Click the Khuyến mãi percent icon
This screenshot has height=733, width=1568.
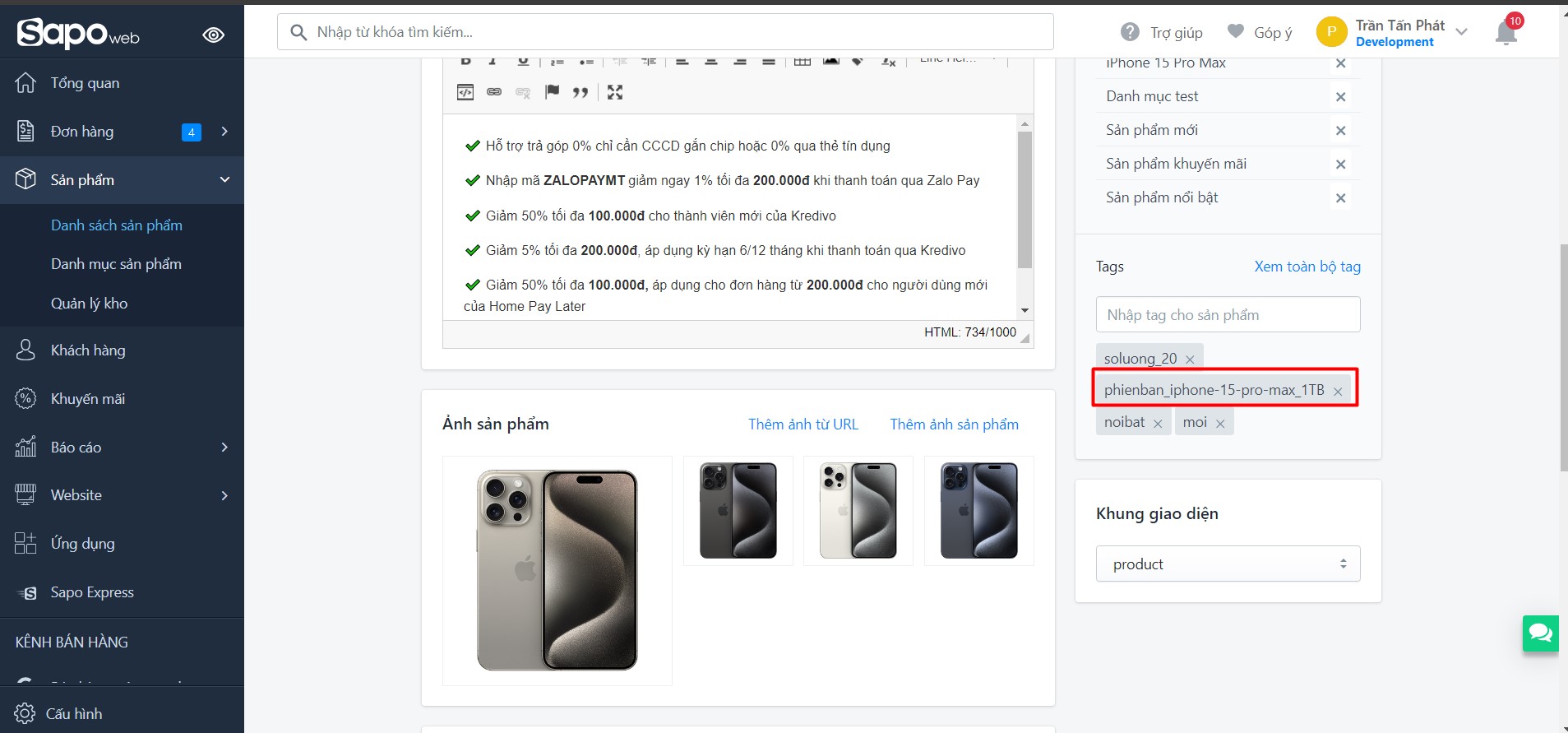(25, 398)
